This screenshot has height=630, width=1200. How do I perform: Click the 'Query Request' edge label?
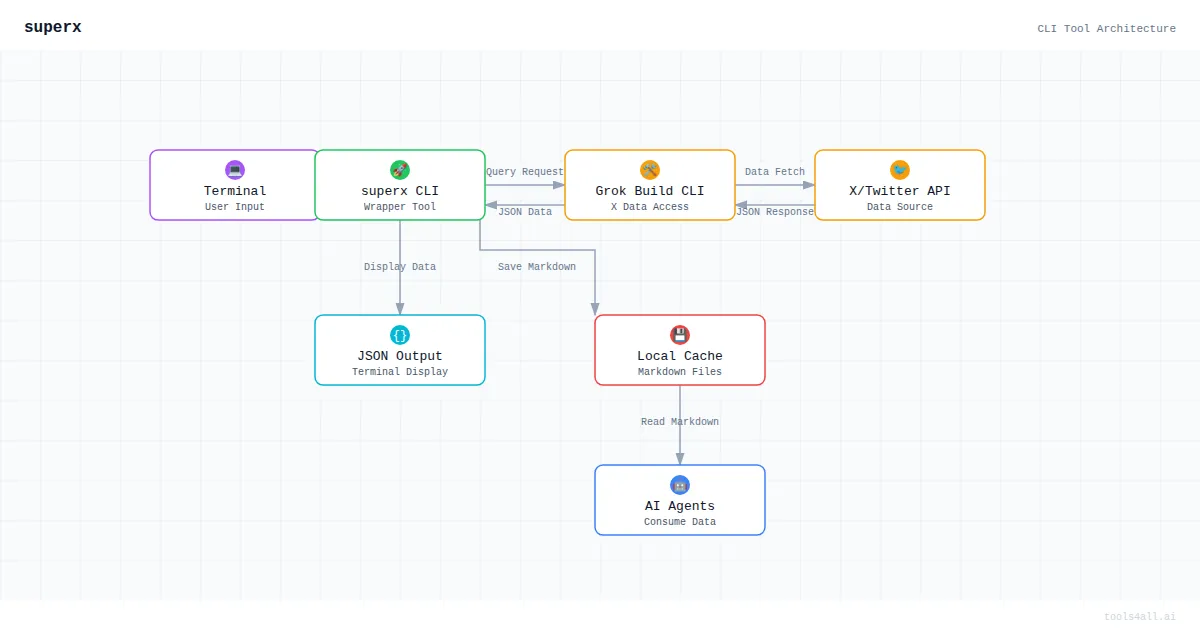pyautogui.click(x=525, y=172)
